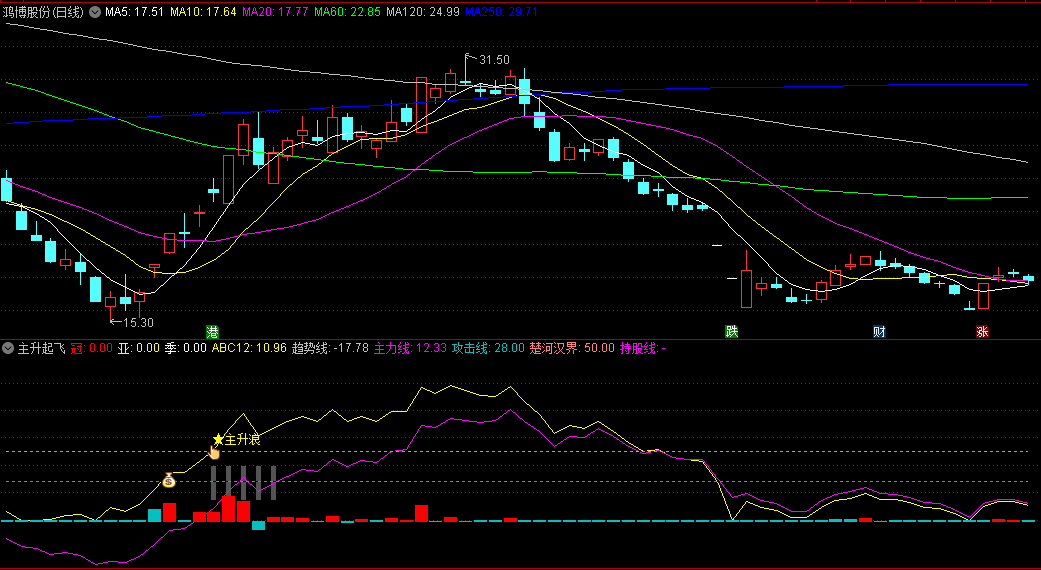
Task: Click the yellow star 主升浪 signal
Action: coord(218,440)
